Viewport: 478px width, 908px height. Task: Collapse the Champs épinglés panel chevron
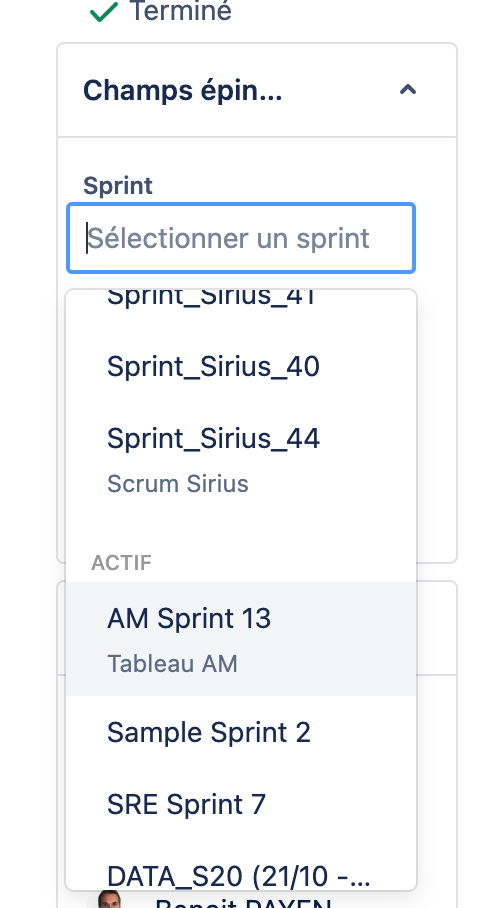point(408,90)
